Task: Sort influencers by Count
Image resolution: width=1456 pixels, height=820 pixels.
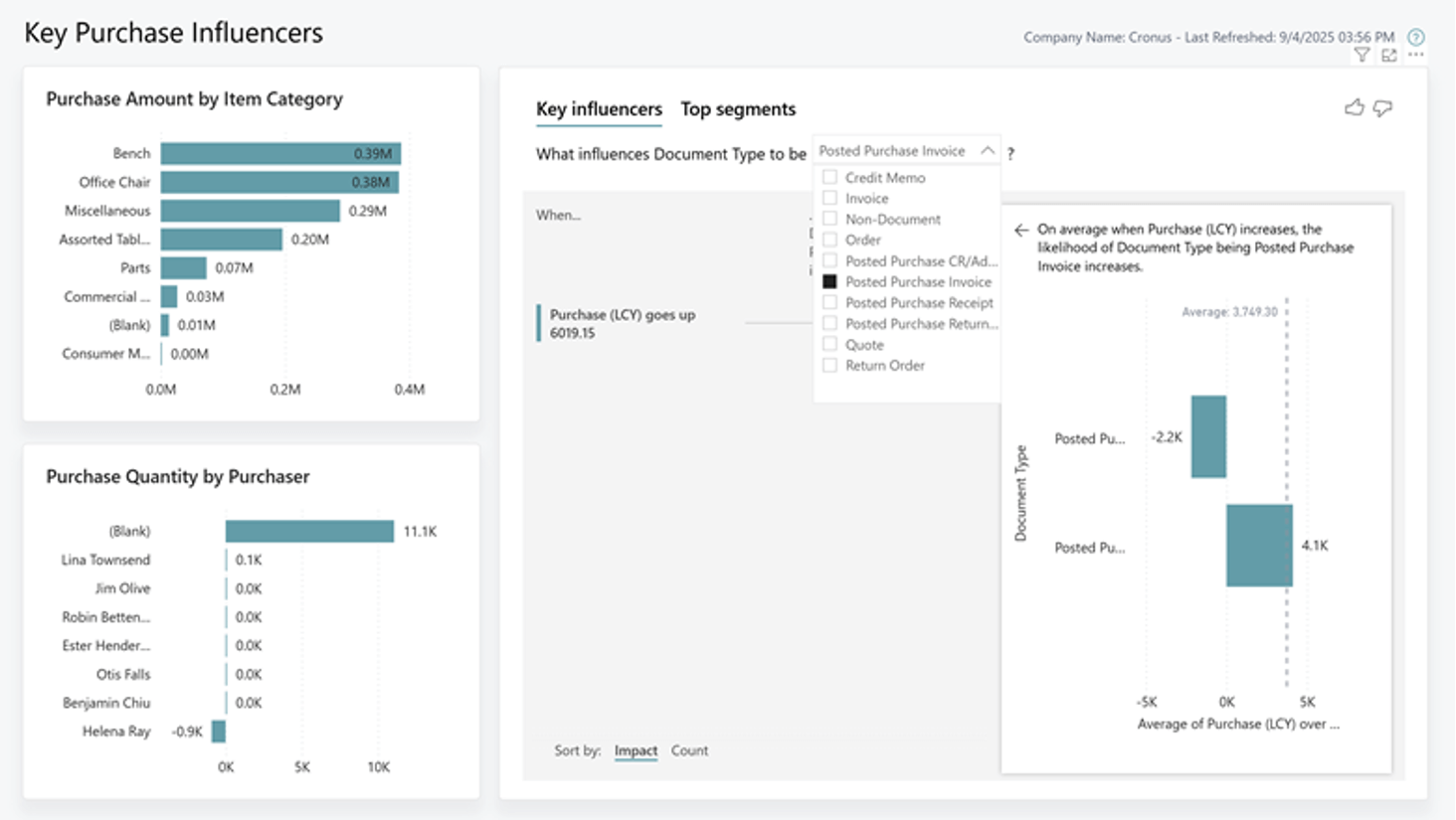Action: coord(689,750)
